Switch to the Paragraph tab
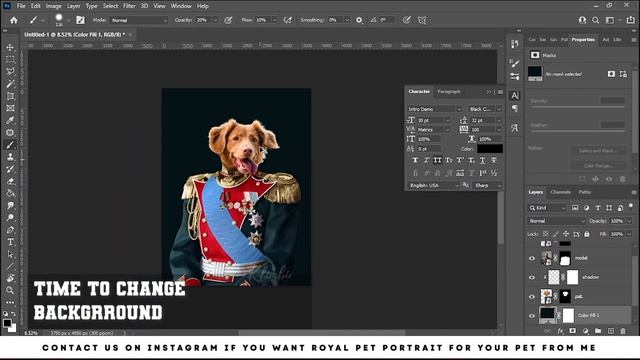Image resolution: width=640 pixels, height=360 pixels. [449, 91]
